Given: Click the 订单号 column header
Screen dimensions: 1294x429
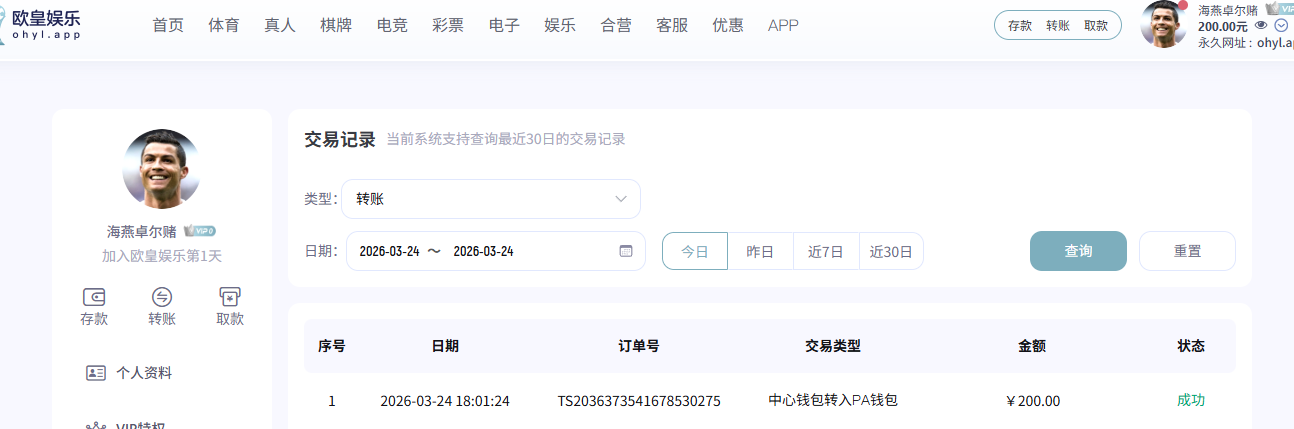Looking at the screenshot, I should pyautogui.click(x=639, y=346).
